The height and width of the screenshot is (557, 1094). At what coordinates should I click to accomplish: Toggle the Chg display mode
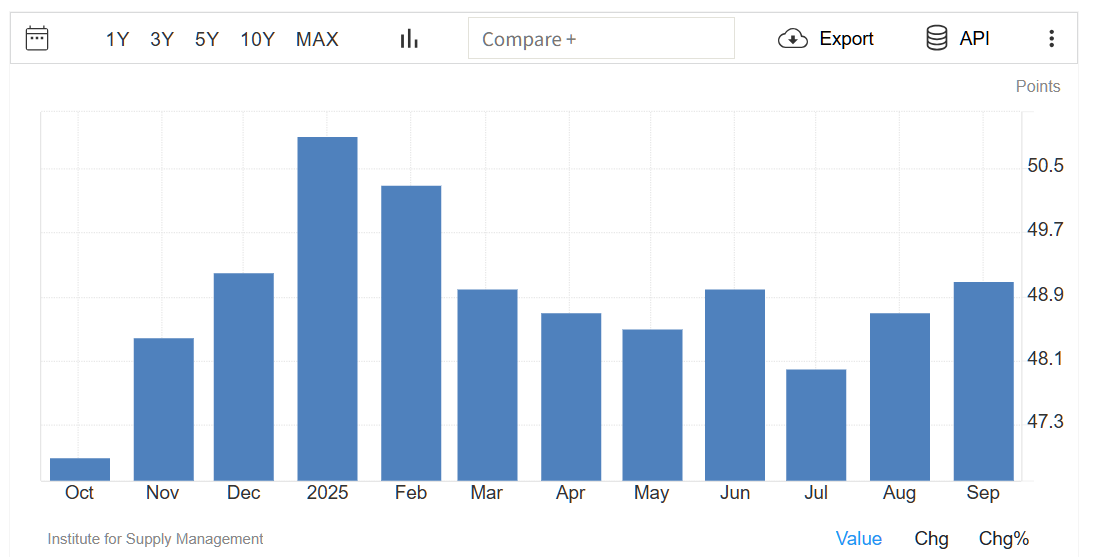(x=931, y=539)
